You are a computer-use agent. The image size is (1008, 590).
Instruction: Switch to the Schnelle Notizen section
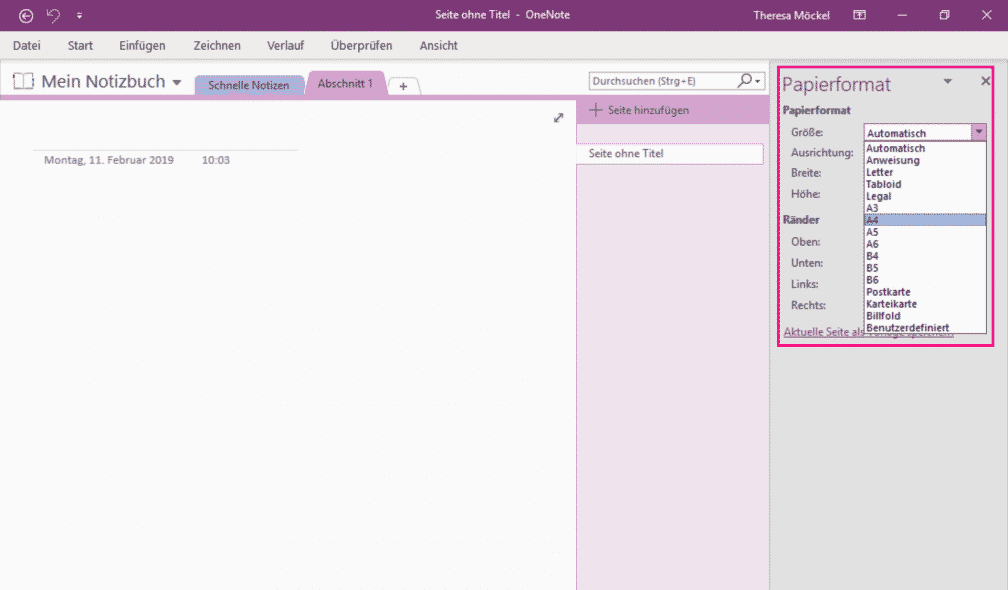point(250,84)
